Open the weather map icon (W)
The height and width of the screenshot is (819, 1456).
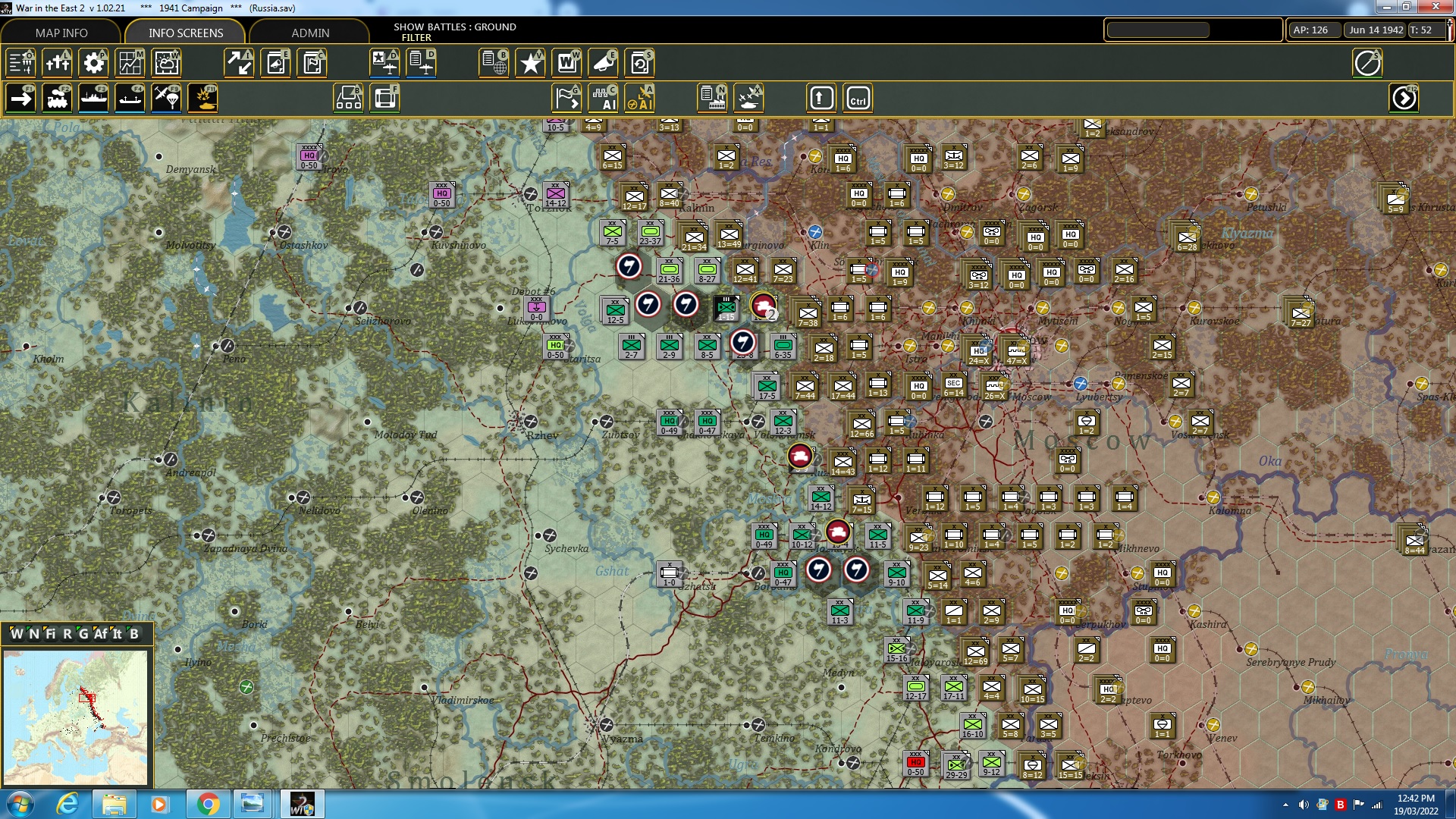click(x=166, y=63)
